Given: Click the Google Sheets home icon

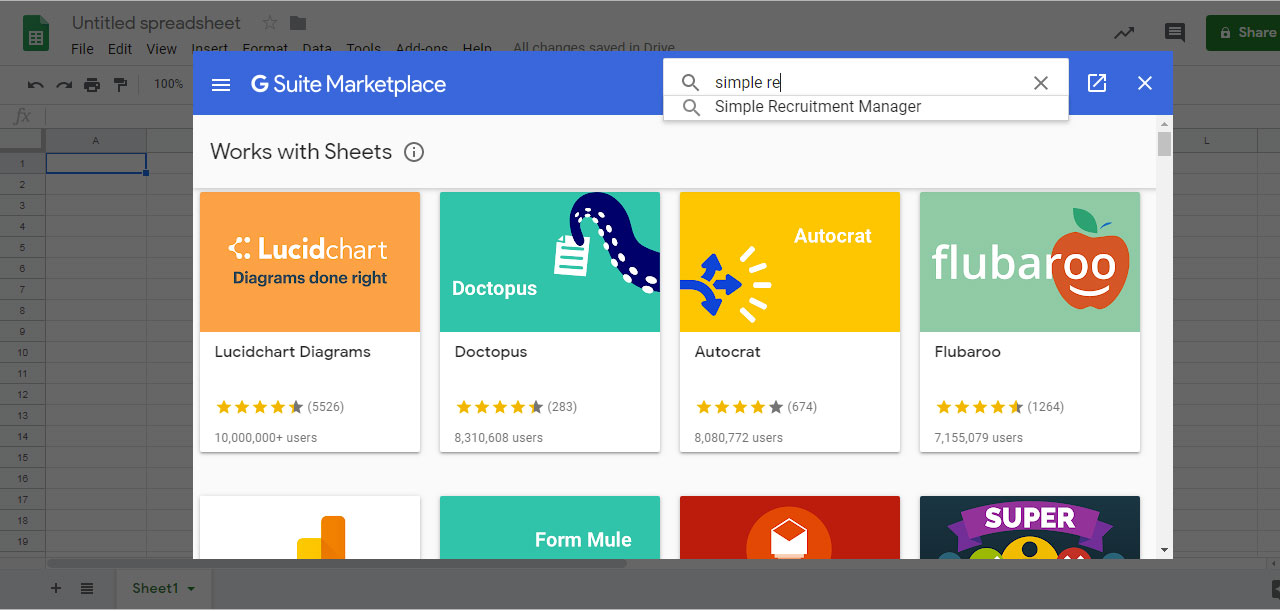Looking at the screenshot, I should 37,33.
